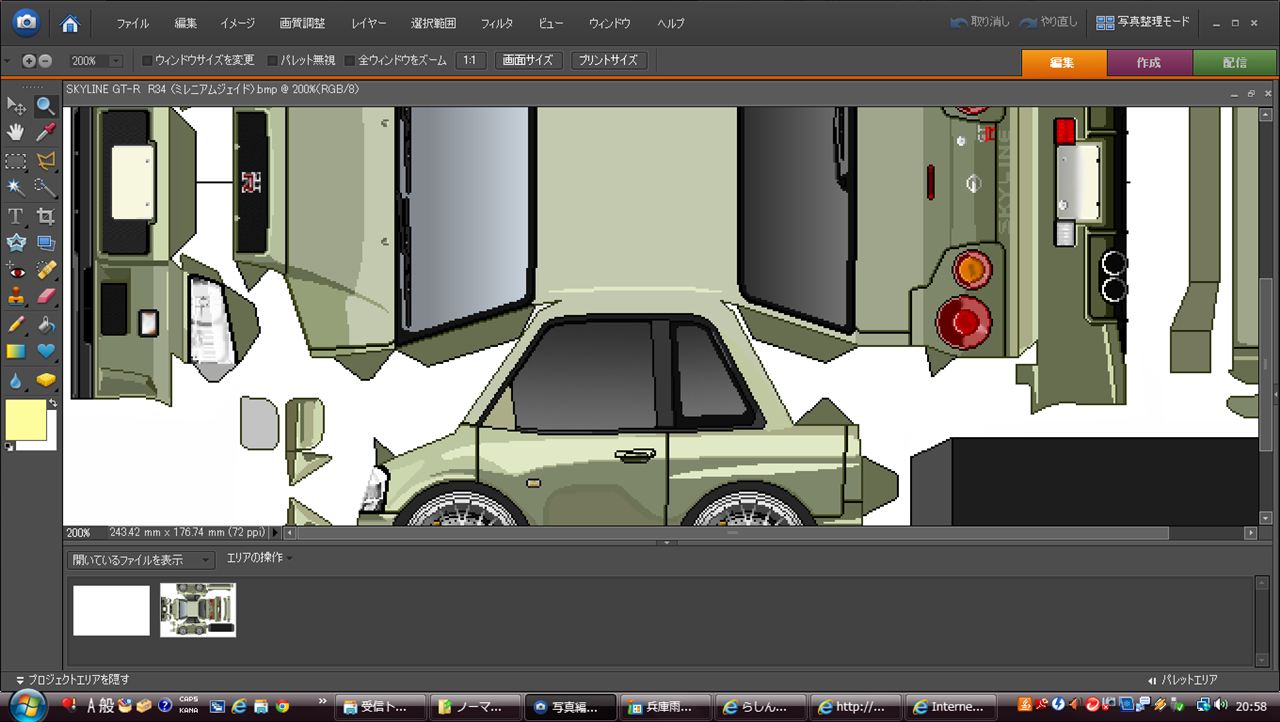Click やり直し redo button
Viewport: 1280px width, 722px height.
(1049, 22)
